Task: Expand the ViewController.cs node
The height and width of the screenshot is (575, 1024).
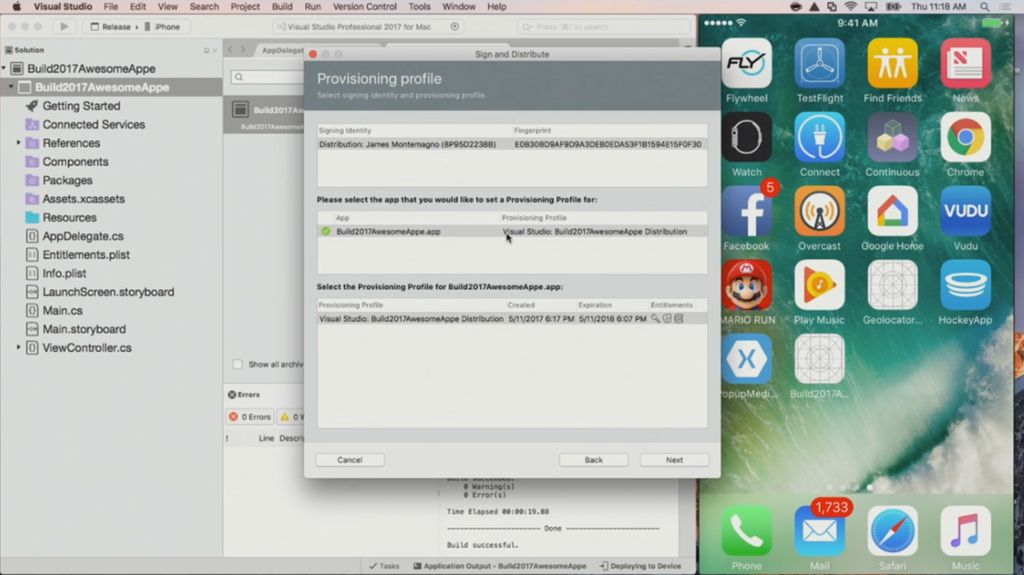Action: point(18,348)
